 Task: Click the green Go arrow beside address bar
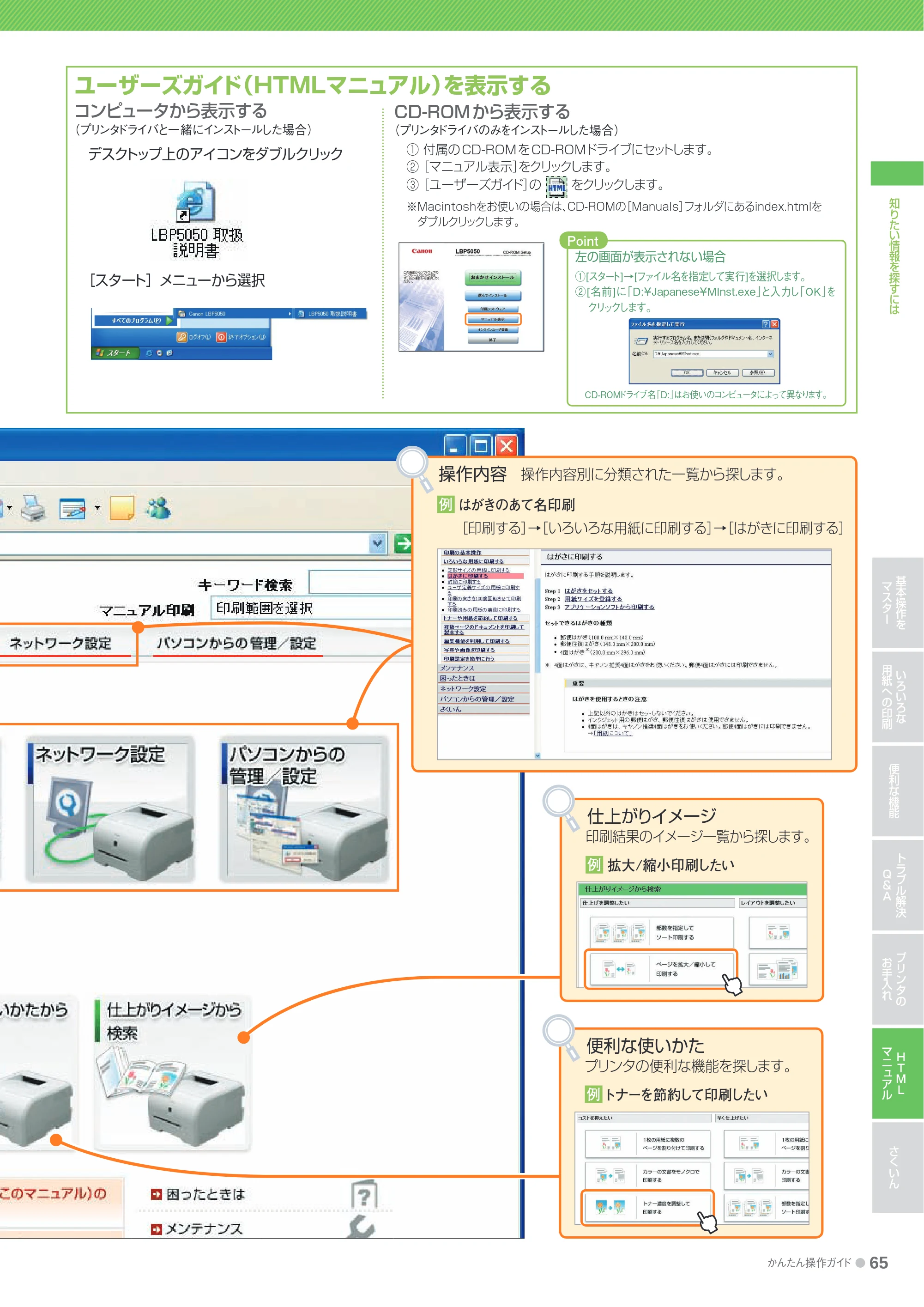click(403, 544)
